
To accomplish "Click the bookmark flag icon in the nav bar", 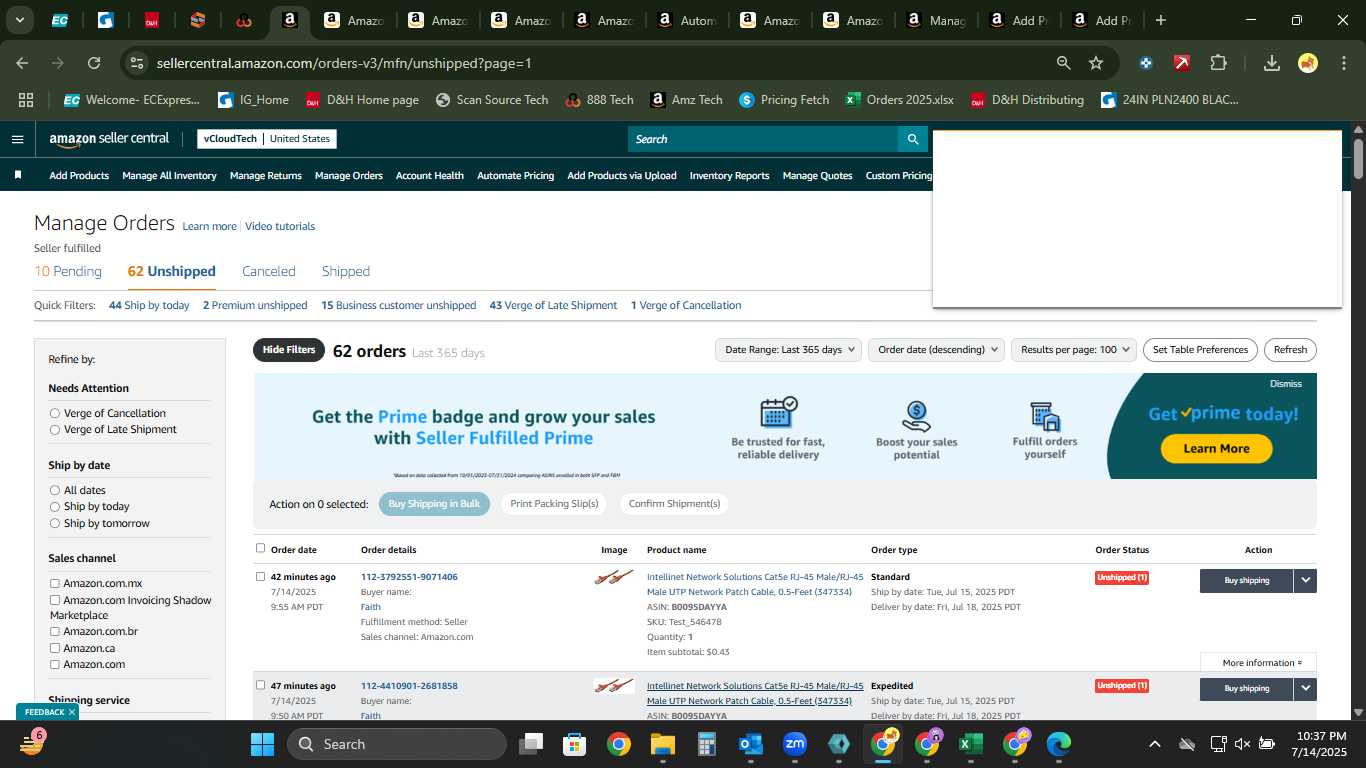I will (17, 175).
